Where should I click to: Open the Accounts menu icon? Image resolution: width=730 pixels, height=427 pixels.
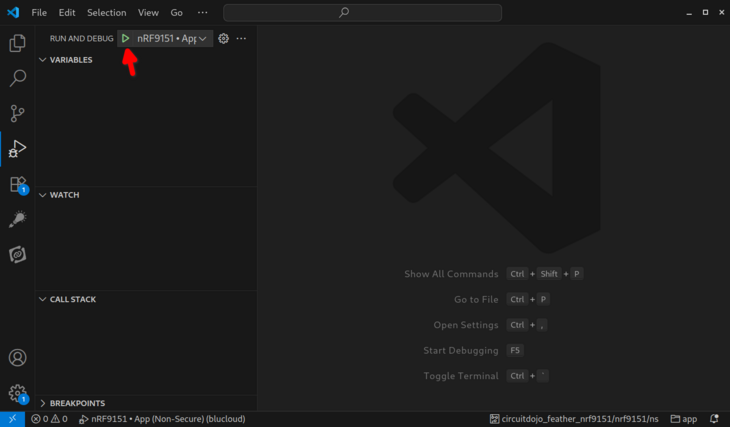[x=17, y=358]
